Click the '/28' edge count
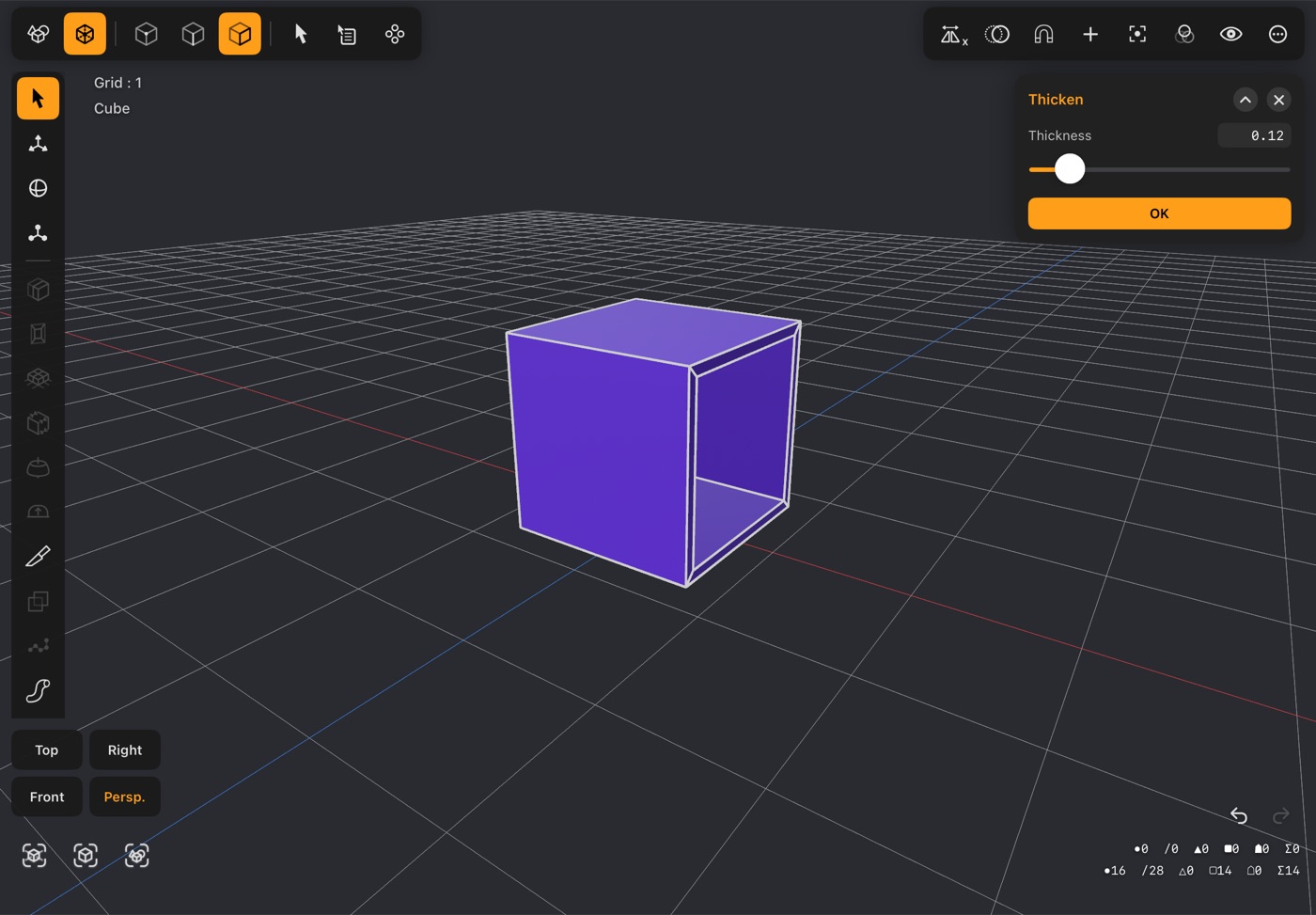This screenshot has height=915, width=1316. 1152,871
